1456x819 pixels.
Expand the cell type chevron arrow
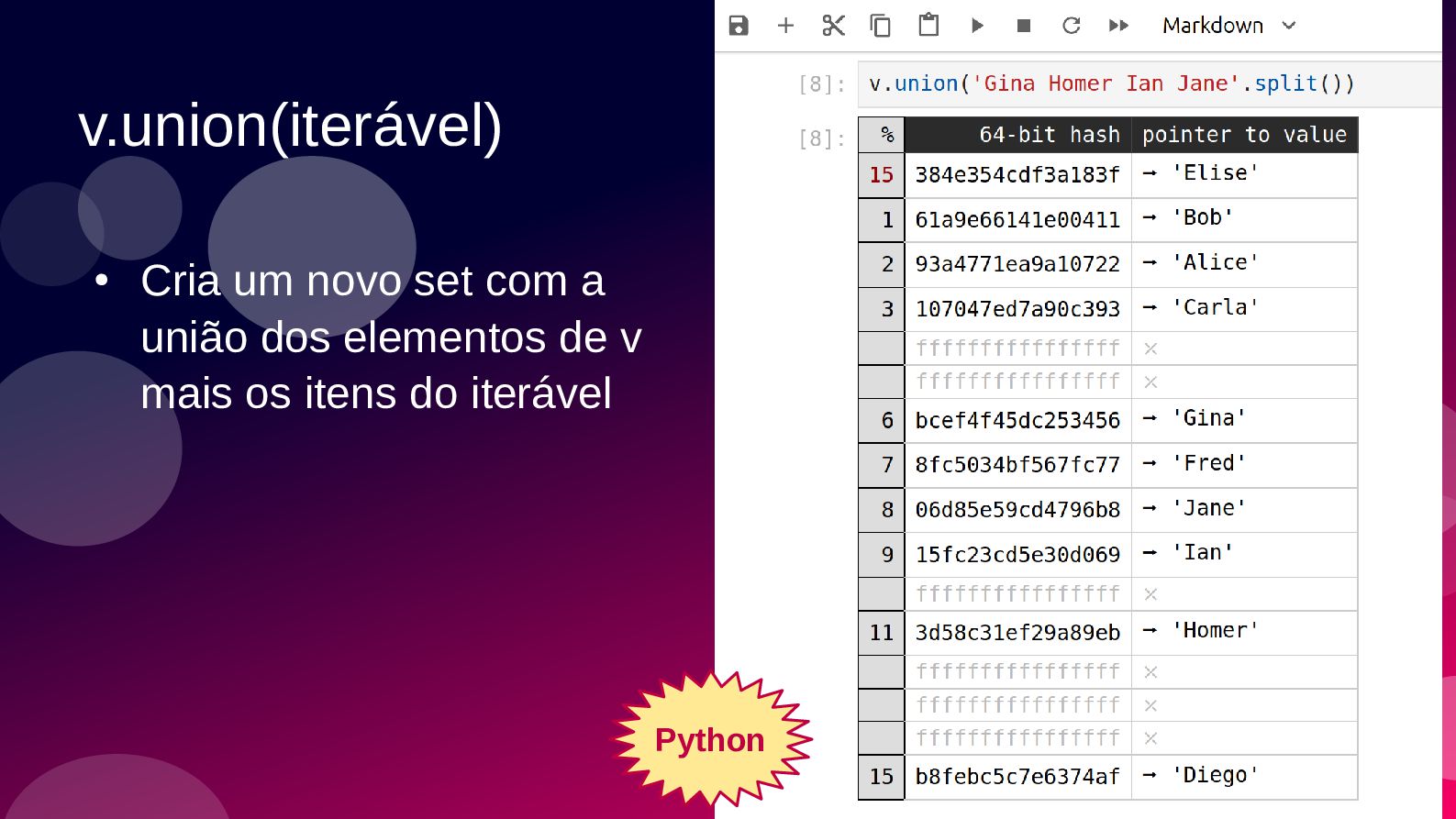(x=1289, y=26)
